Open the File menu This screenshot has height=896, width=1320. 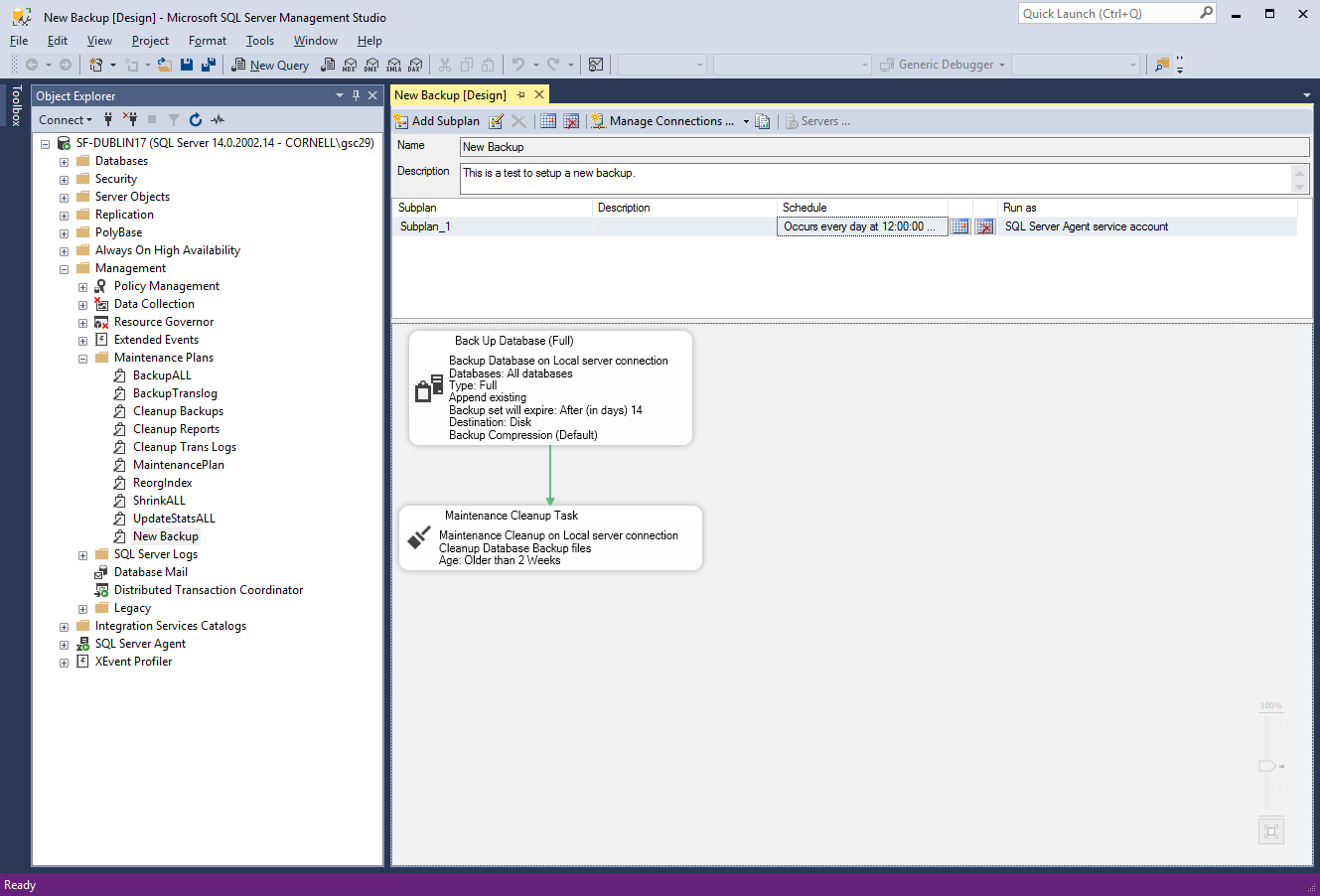[x=19, y=41]
